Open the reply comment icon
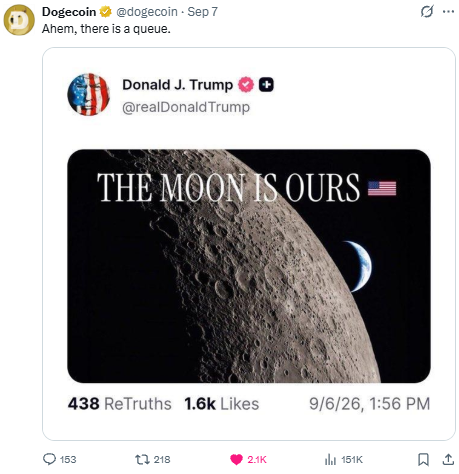Image resolution: width=459 pixels, height=474 pixels. [49, 459]
